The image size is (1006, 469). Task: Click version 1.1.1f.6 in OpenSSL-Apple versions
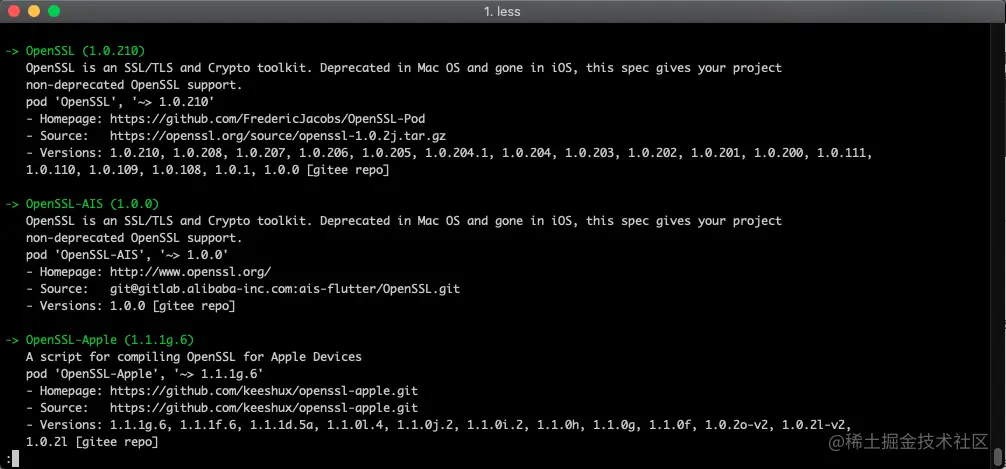208,425
